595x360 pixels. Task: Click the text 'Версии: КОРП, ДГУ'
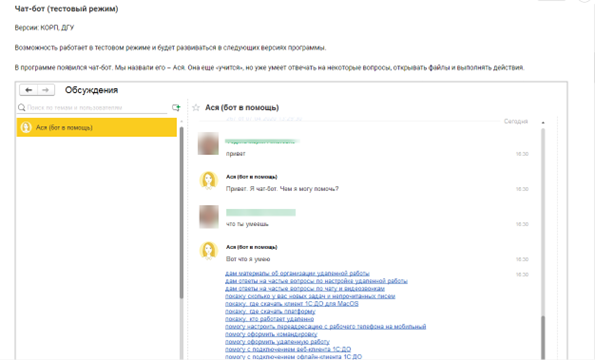pyautogui.click(x=44, y=28)
